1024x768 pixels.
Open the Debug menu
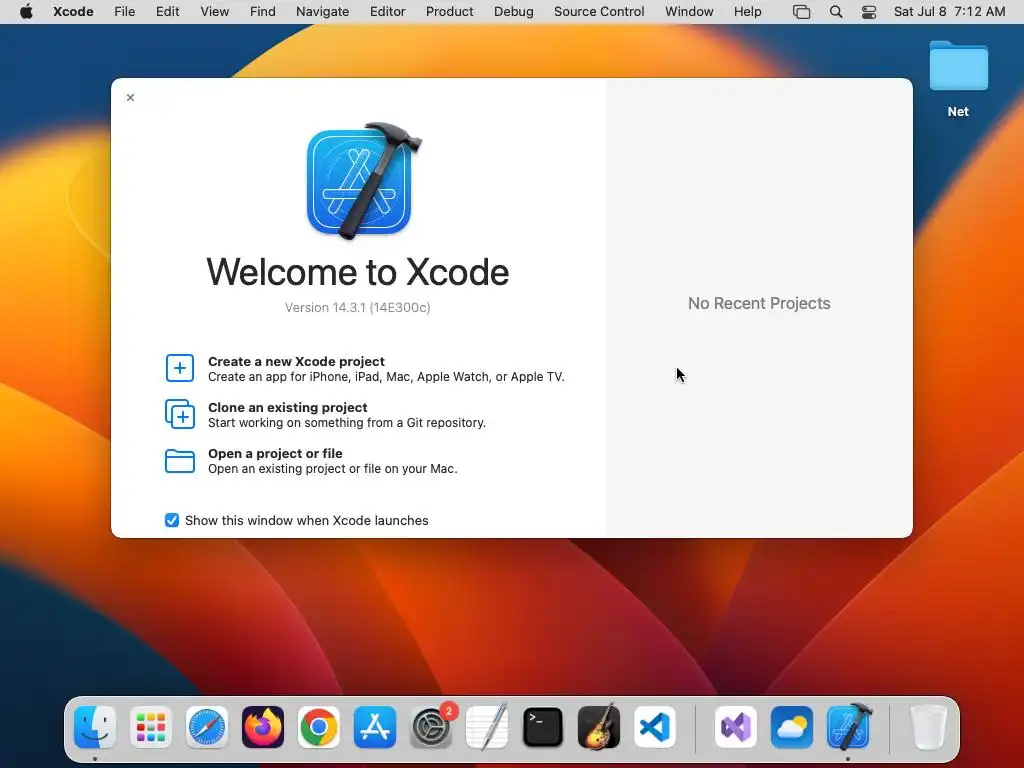click(x=513, y=12)
